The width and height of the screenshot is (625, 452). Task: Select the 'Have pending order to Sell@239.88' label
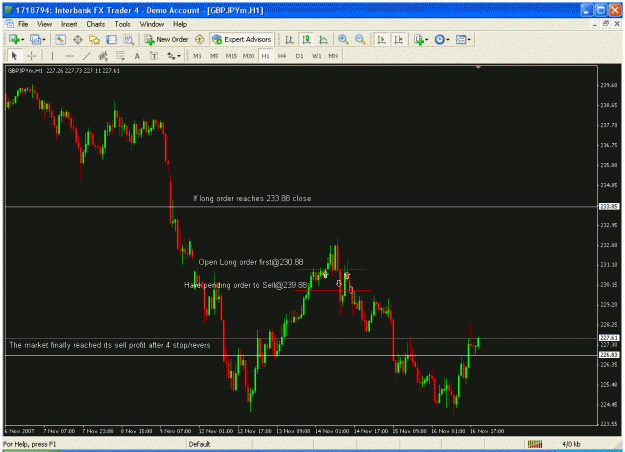246,285
